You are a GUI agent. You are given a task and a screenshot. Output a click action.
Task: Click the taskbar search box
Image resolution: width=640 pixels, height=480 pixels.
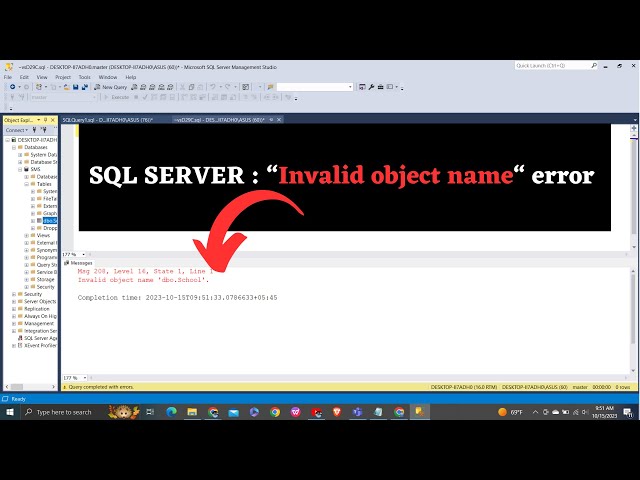pos(64,412)
